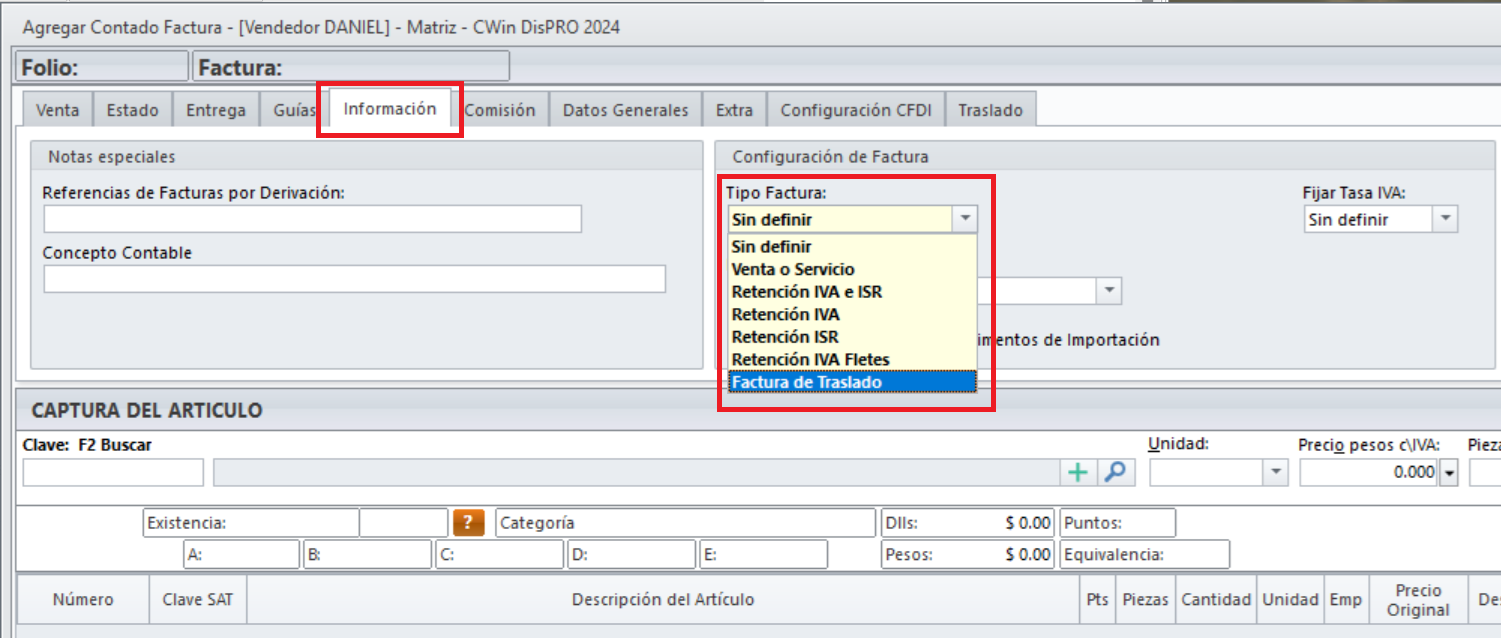The image size is (1501, 638).
Task: Switch to the Comisión tab
Action: tap(499, 110)
